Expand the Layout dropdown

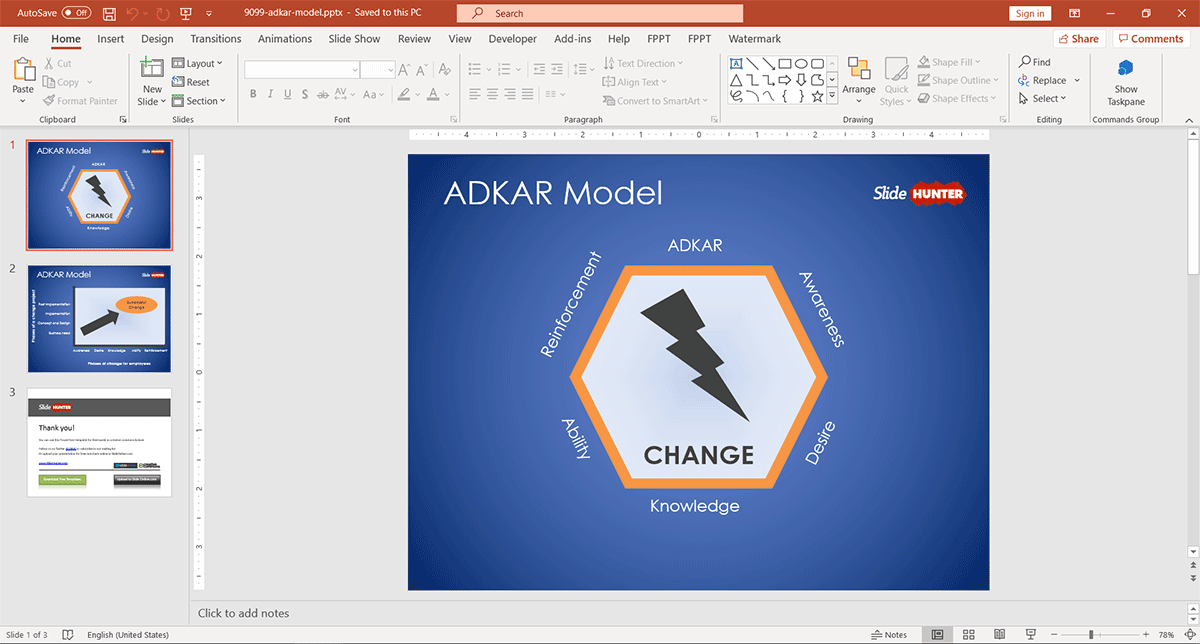[198, 63]
